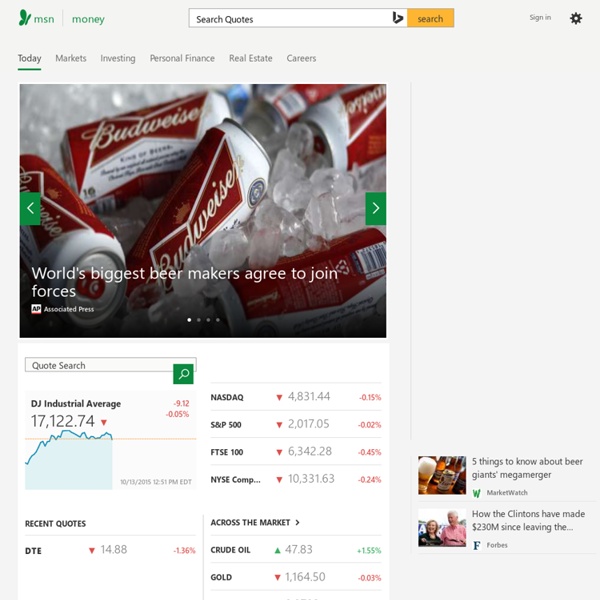Viewport: 600px width, 600px height.
Task: Click the Forbes source icon
Action: tap(476, 545)
